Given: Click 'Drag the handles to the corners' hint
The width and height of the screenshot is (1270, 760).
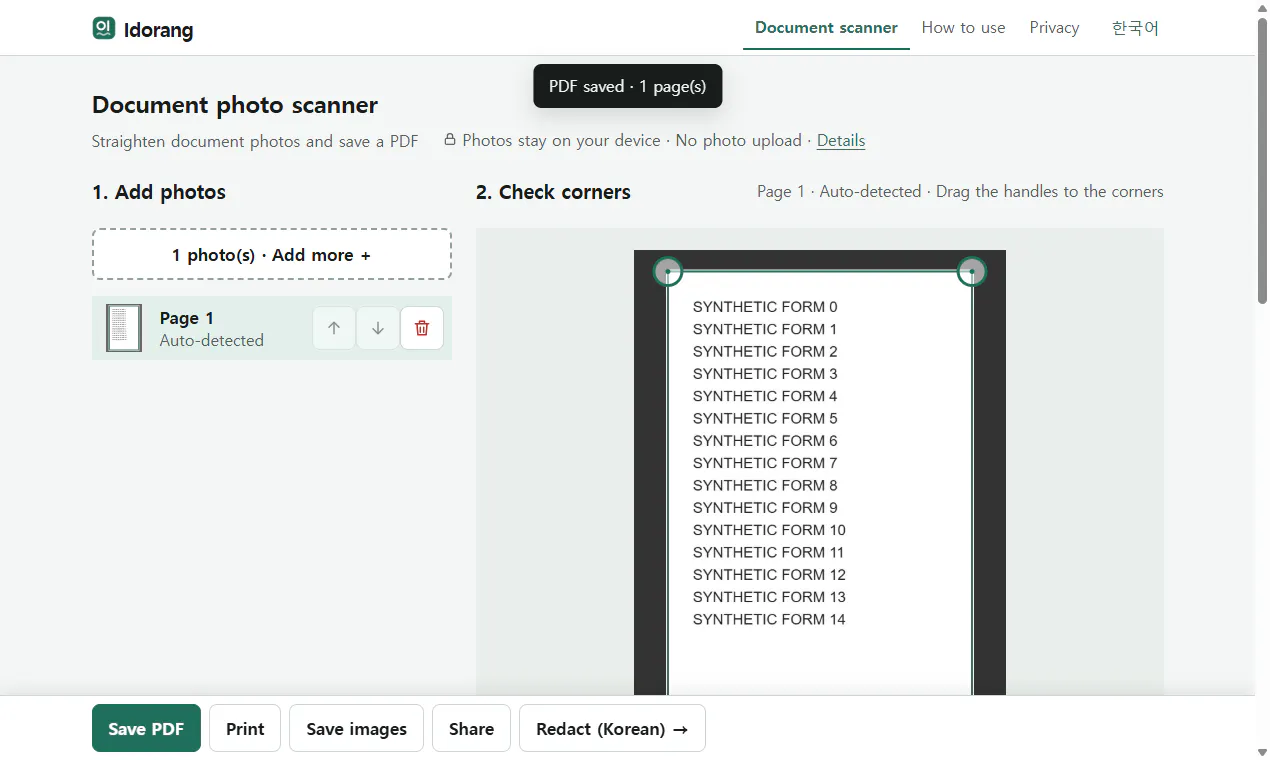Looking at the screenshot, I should click(x=1050, y=191).
